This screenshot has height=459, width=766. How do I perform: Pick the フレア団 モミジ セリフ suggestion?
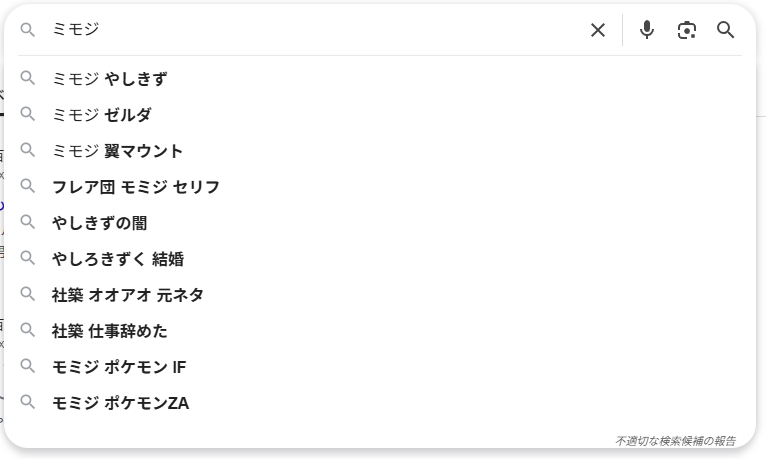[136, 187]
